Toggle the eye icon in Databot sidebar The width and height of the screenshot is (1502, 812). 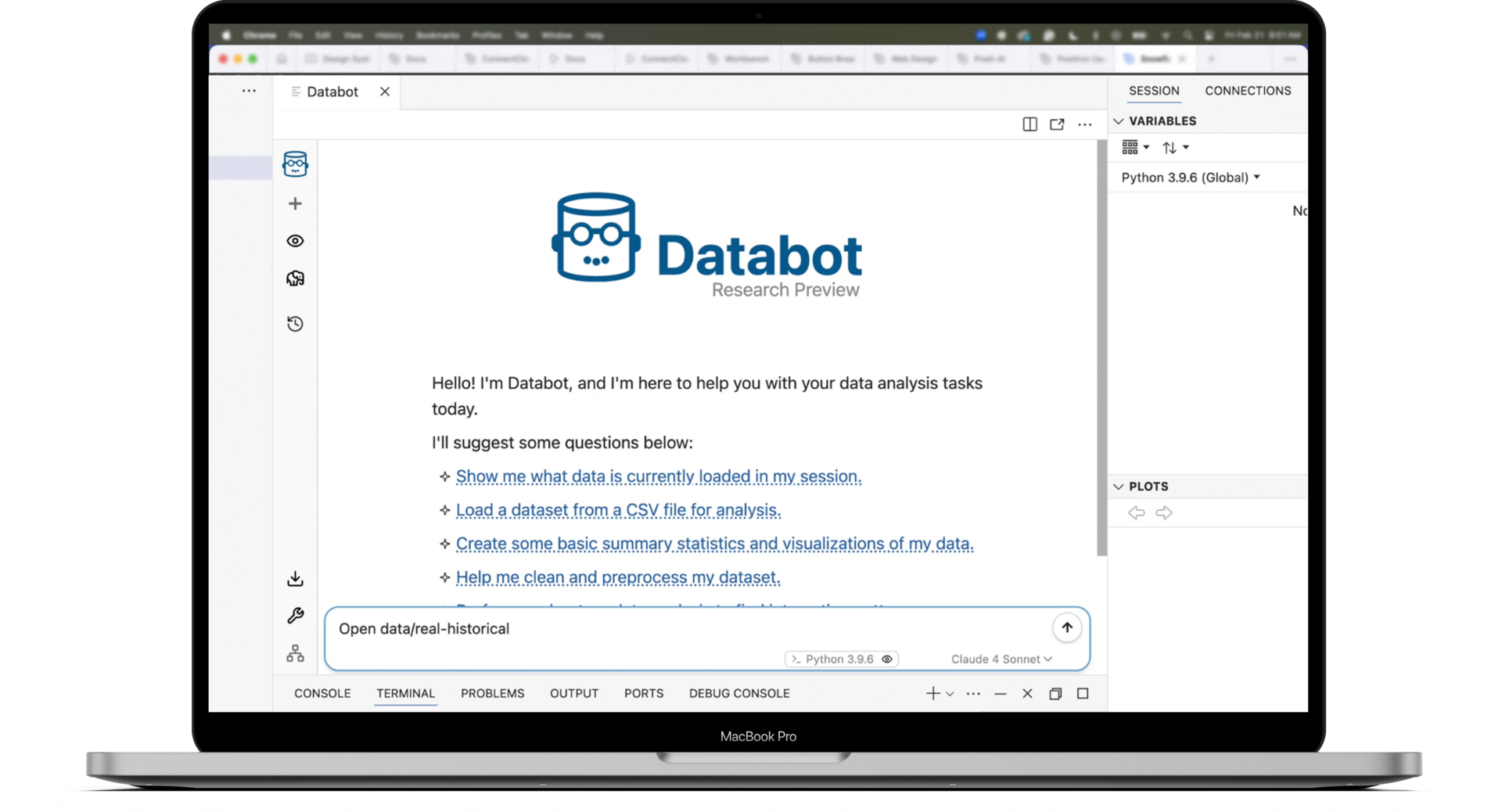295,241
